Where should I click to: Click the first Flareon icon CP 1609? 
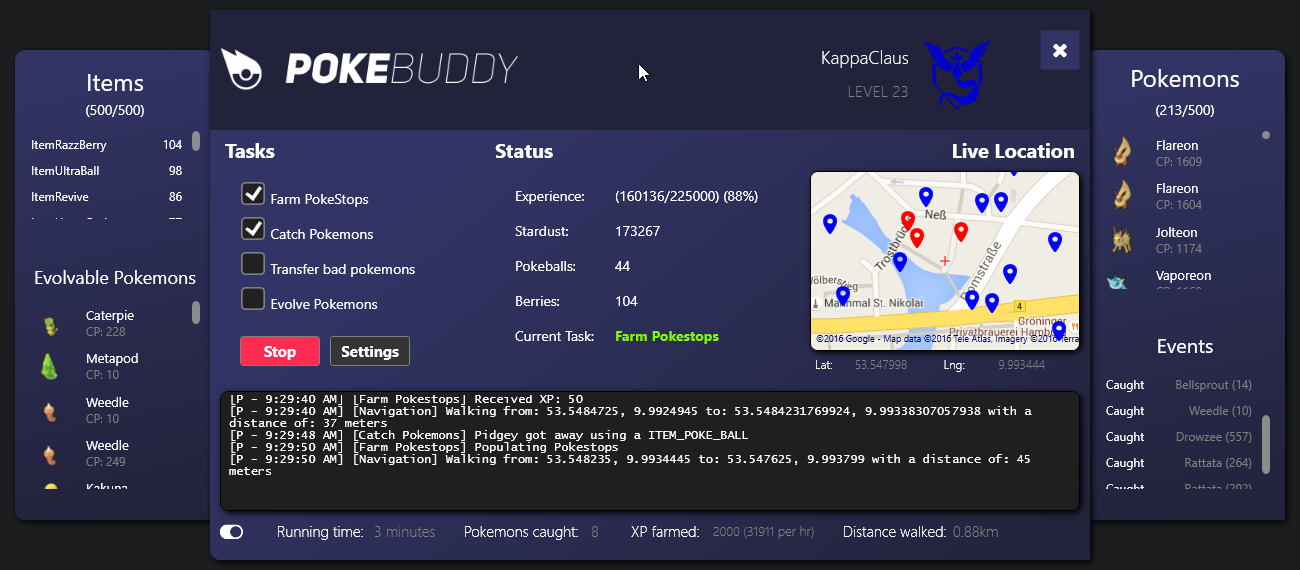click(1123, 152)
